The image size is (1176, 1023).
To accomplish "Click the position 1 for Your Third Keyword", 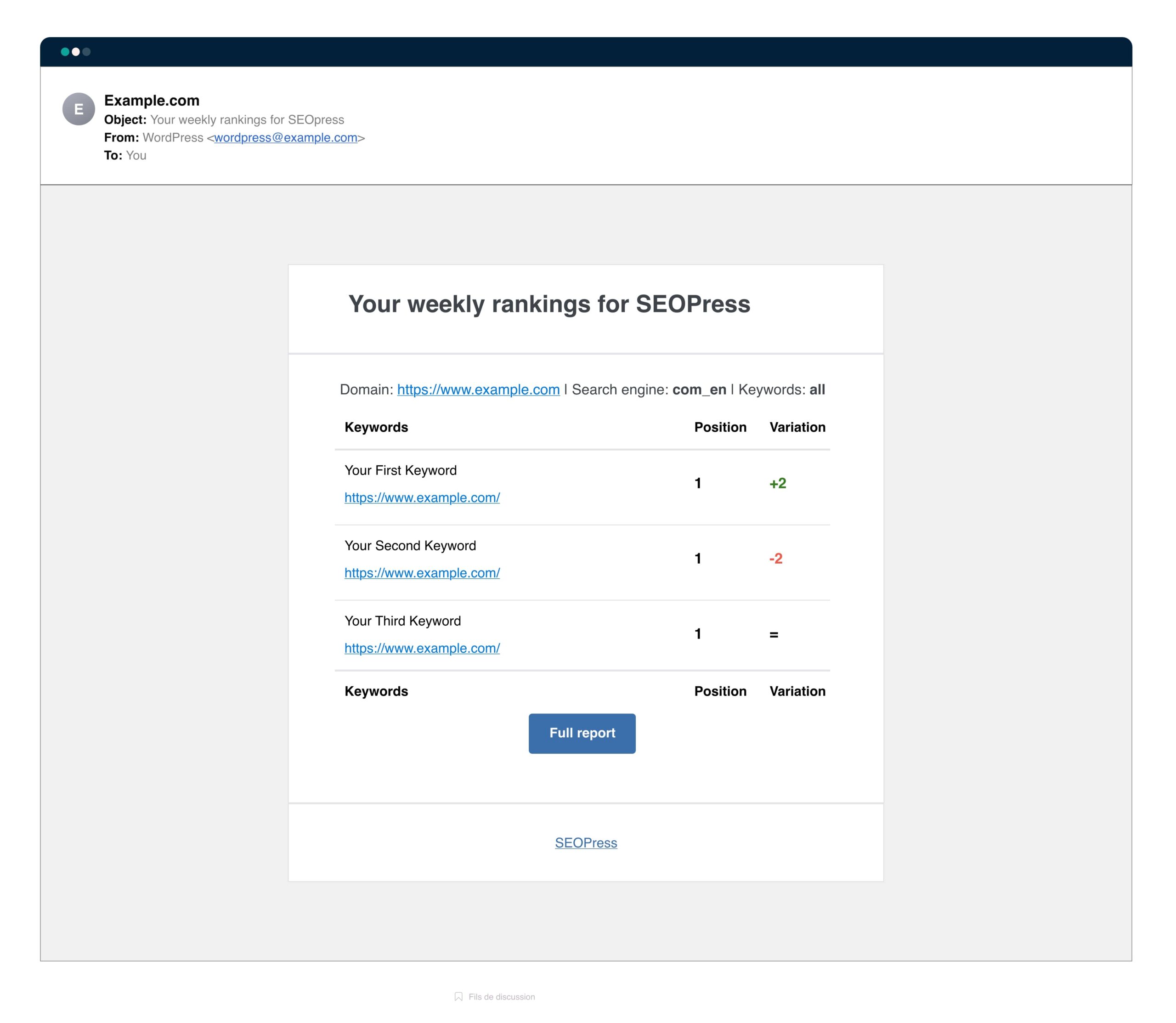I will point(698,633).
